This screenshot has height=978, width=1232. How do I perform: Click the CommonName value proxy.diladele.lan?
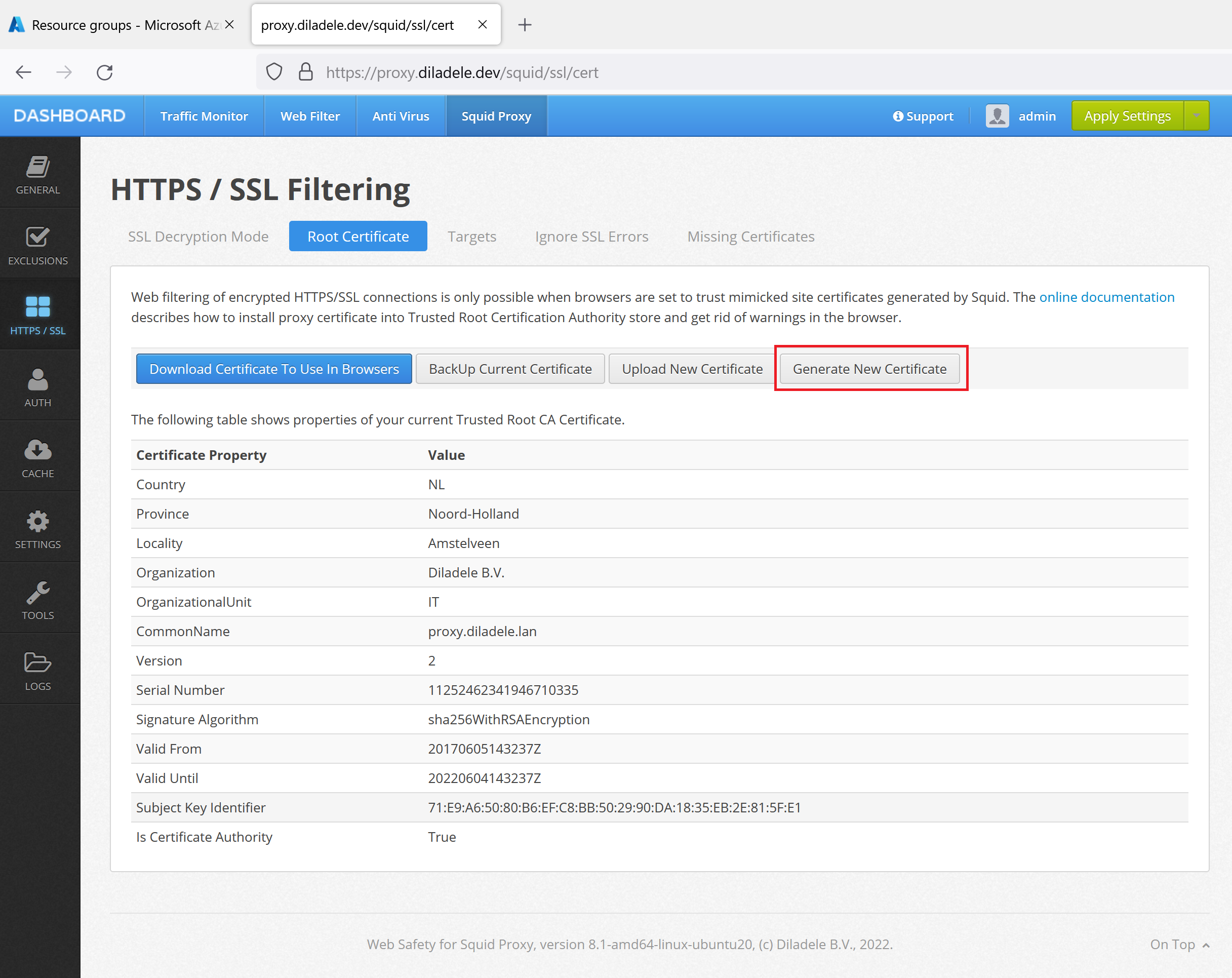click(482, 631)
